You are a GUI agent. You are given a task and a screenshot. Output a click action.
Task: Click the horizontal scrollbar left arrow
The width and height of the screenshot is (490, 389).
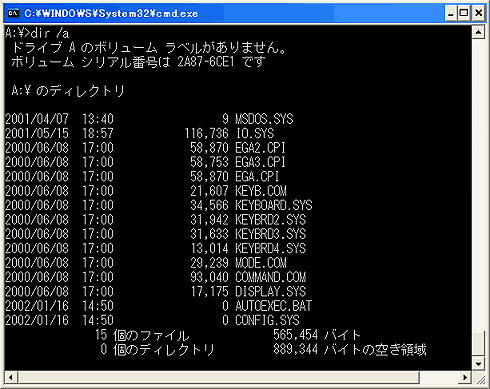pos(10,378)
